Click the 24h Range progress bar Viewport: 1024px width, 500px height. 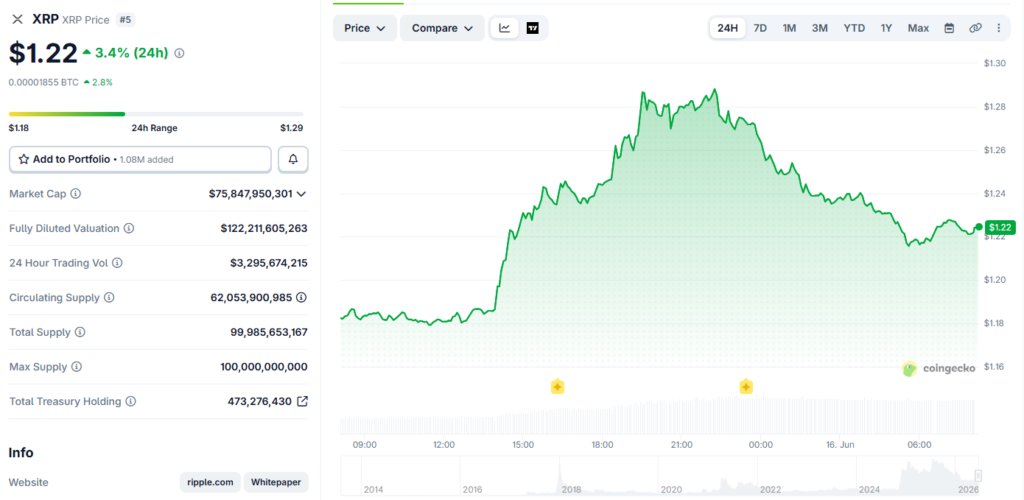(156, 114)
